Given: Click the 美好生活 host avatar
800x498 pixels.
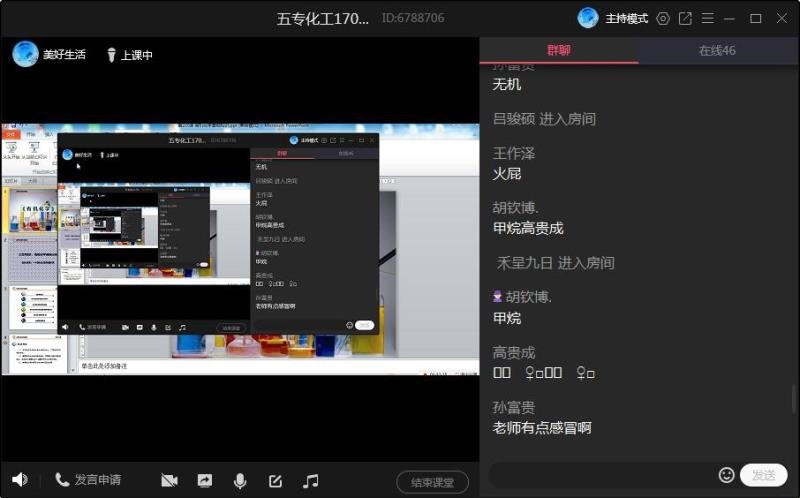Looking at the screenshot, I should pyautogui.click(x=26, y=54).
